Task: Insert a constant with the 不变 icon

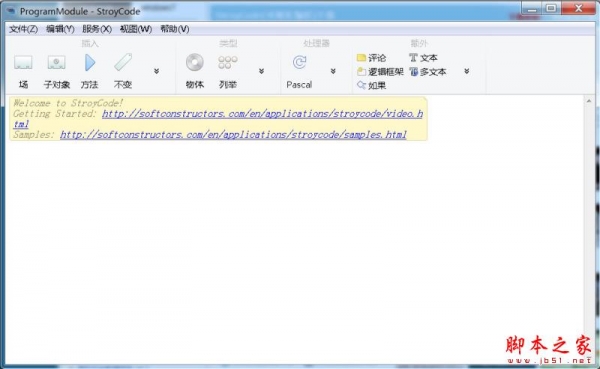Action: click(x=123, y=62)
